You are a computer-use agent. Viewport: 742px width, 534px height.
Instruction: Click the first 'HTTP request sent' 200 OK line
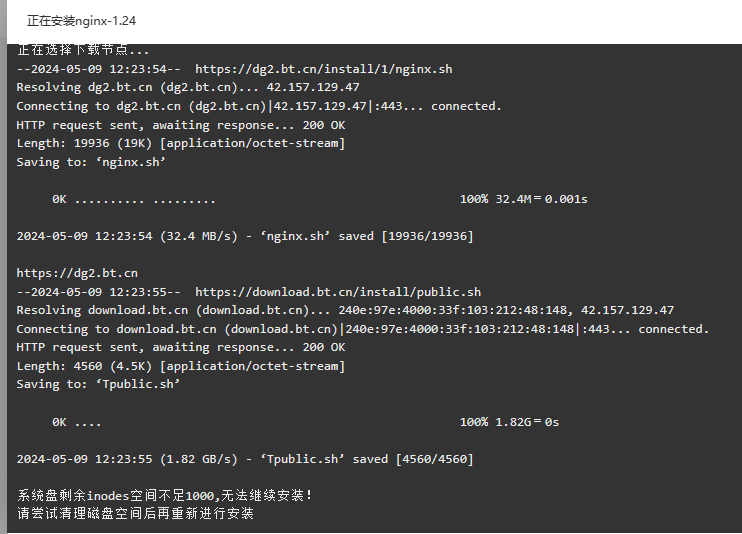point(181,125)
